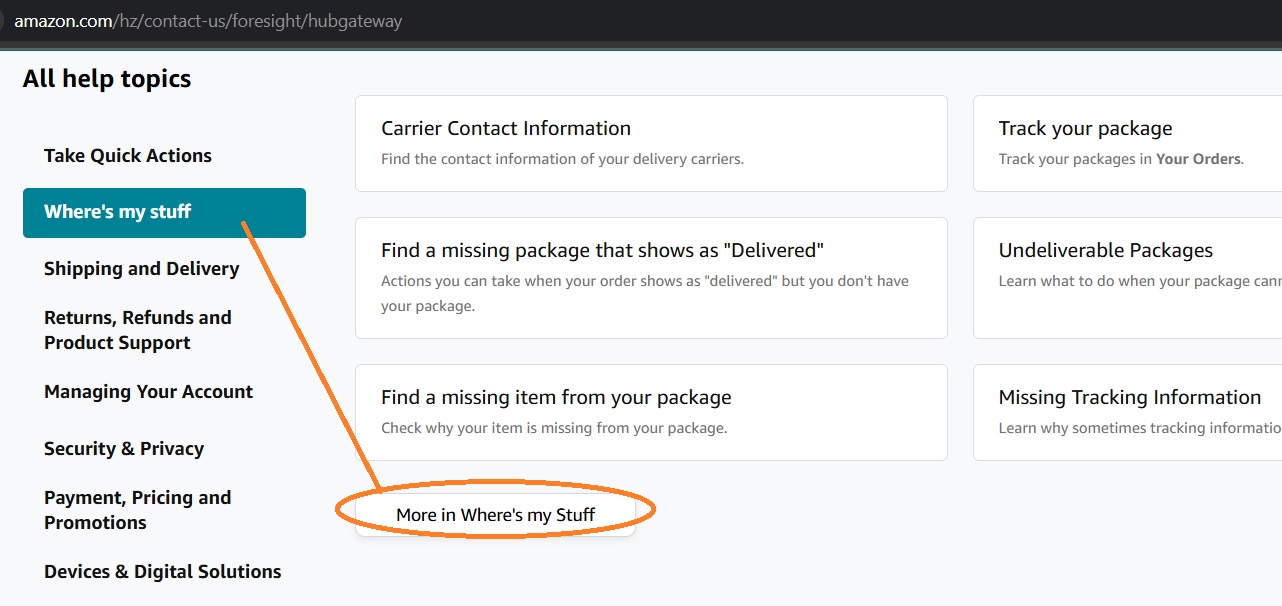Choose Devices & Digital Solutions topic
The height and width of the screenshot is (606, 1282).
162,572
